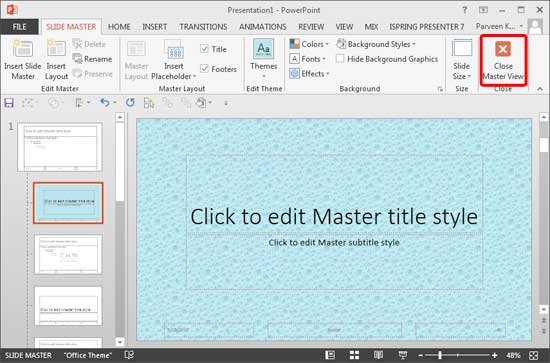Click the date footer placeholder on slide
550x363 pixels.
pyautogui.click(x=209, y=330)
